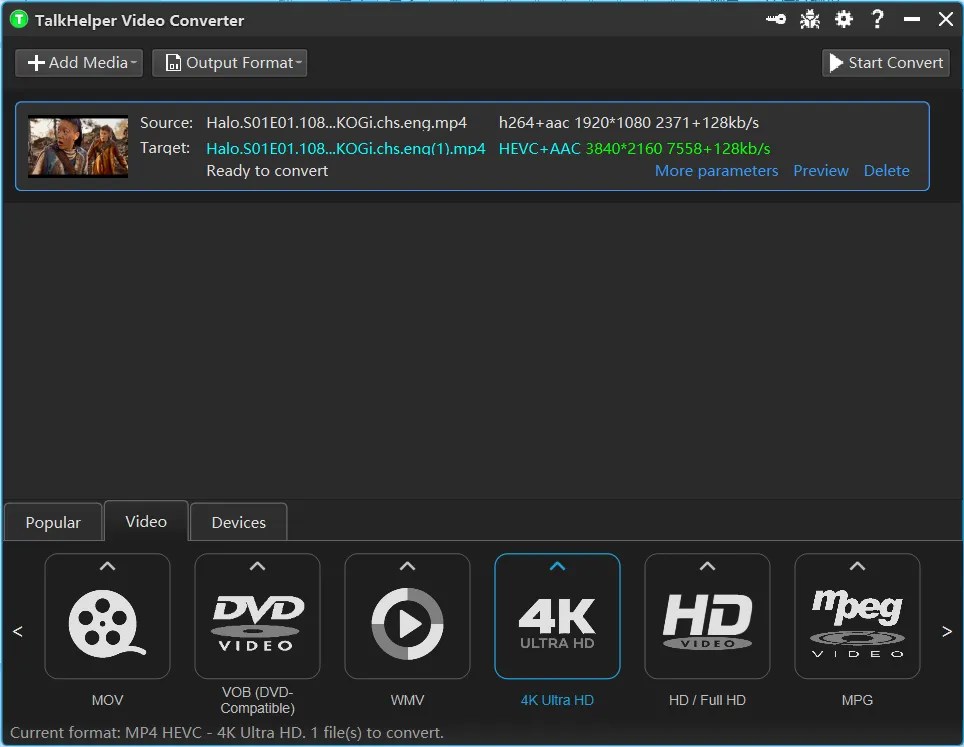The width and height of the screenshot is (964, 747).
Task: Open More parameters for the Halo file
Action: 716,170
